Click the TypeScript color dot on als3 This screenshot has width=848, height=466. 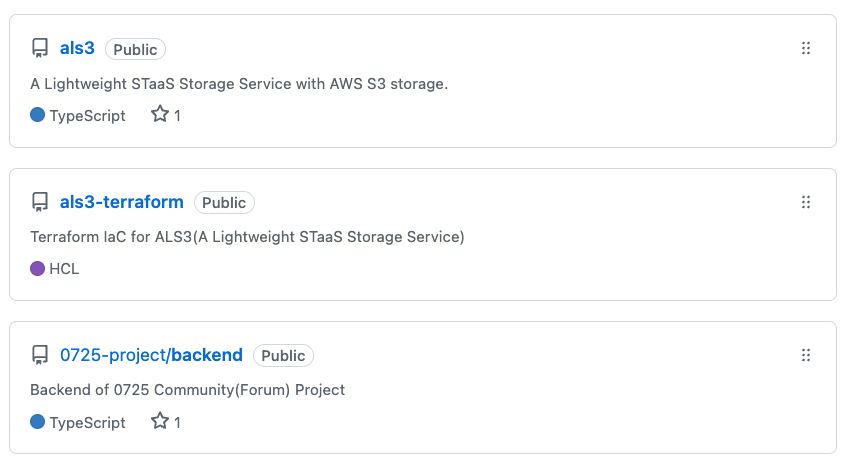click(x=38, y=115)
